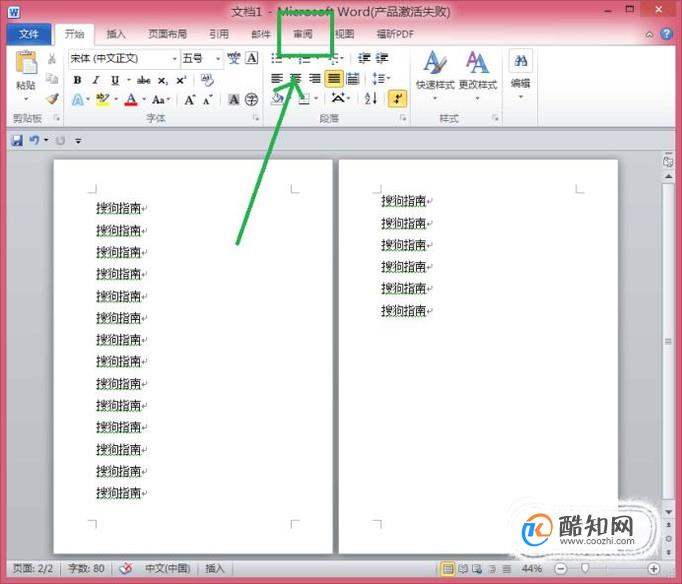Viewport: 682px width, 584px height.
Task: Apply character border (boxed A) icon
Action: 252,58
